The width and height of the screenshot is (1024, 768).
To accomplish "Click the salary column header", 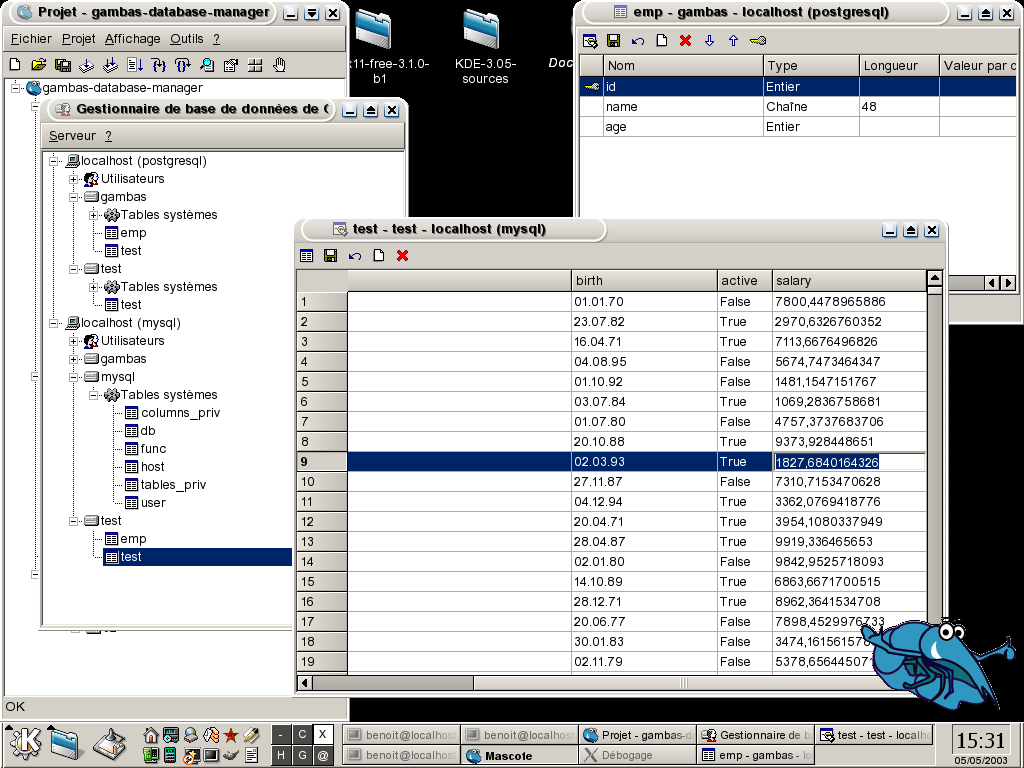I will click(849, 280).
